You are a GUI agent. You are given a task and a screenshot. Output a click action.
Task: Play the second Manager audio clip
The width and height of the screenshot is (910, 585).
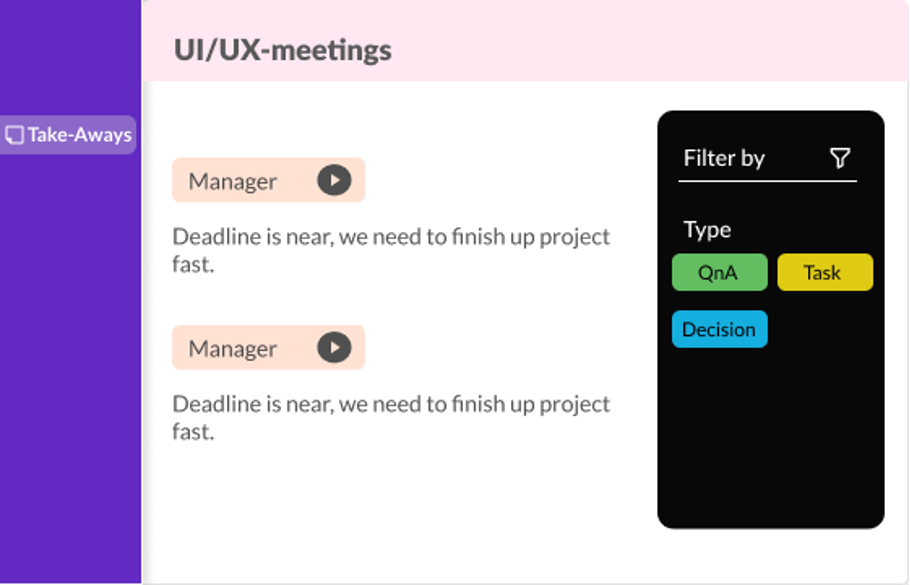(x=334, y=347)
